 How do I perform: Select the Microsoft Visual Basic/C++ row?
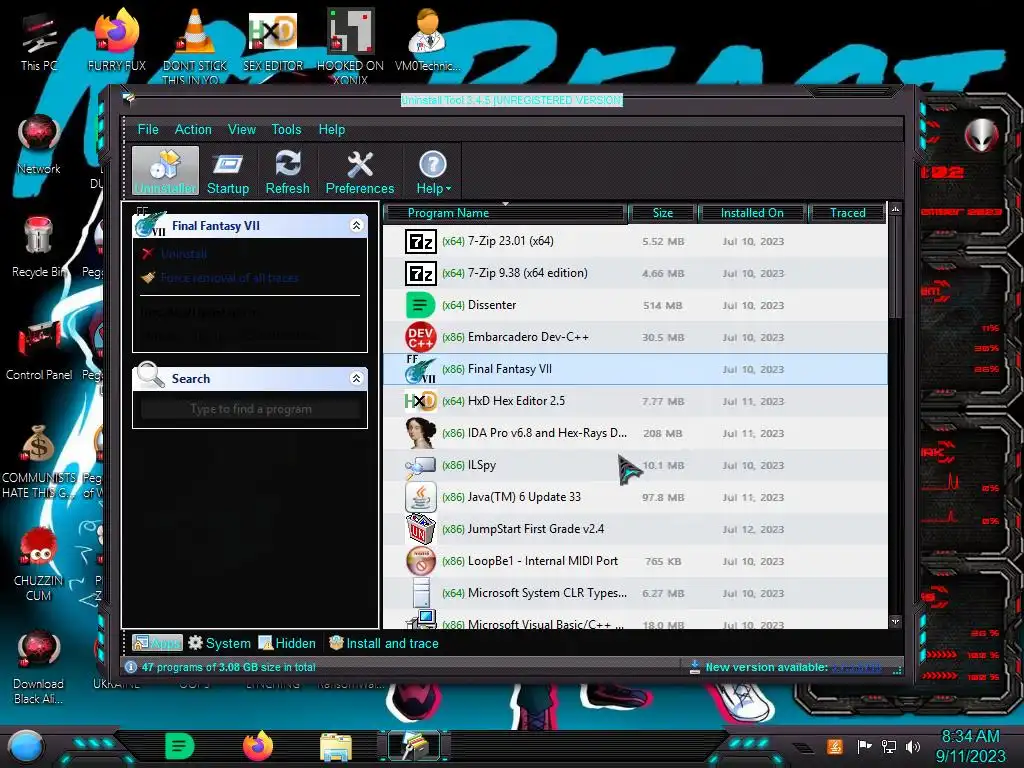[x=635, y=622]
